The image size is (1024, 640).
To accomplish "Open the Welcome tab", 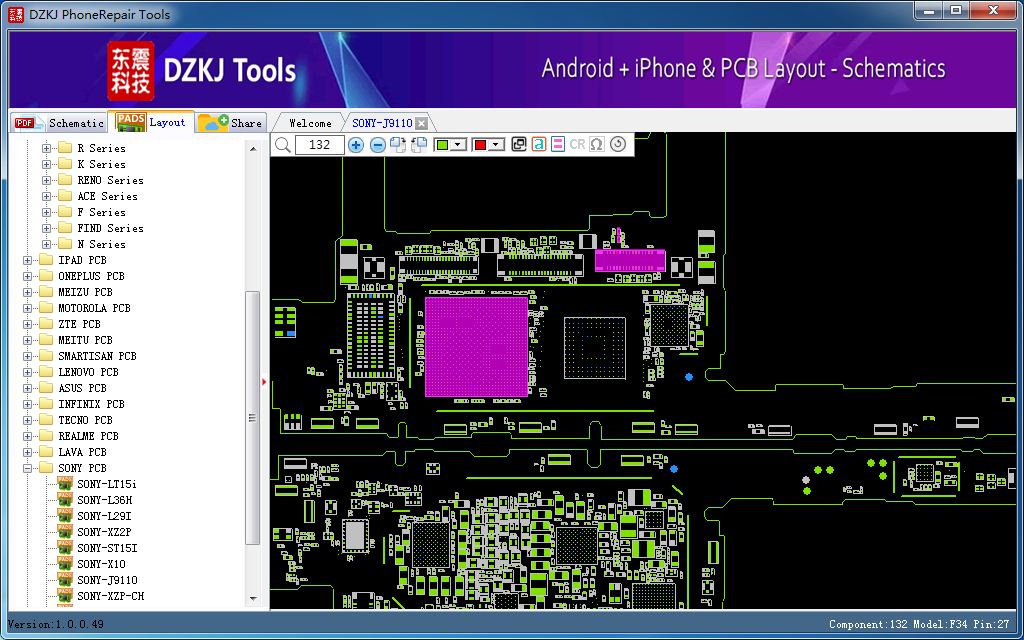I will pos(310,123).
